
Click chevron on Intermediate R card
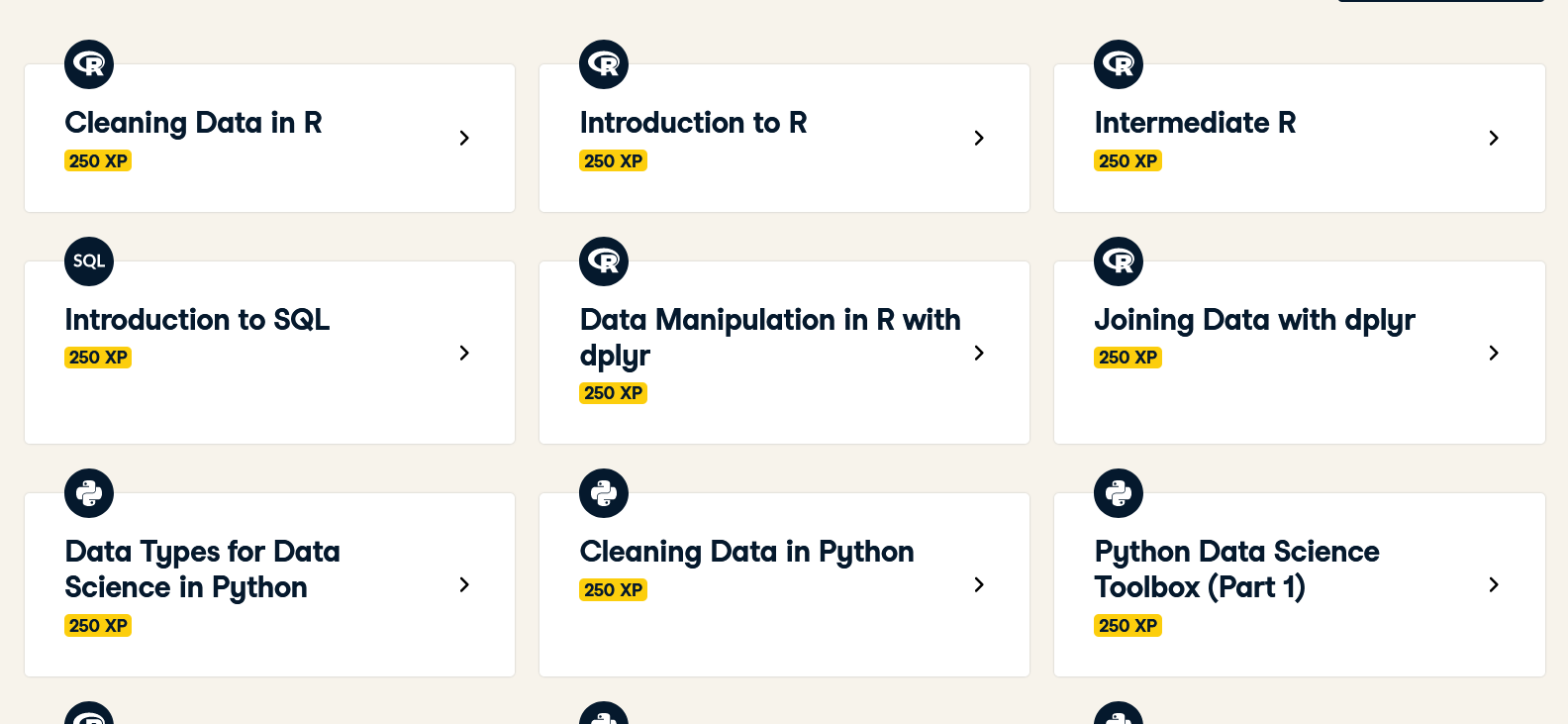point(1494,138)
